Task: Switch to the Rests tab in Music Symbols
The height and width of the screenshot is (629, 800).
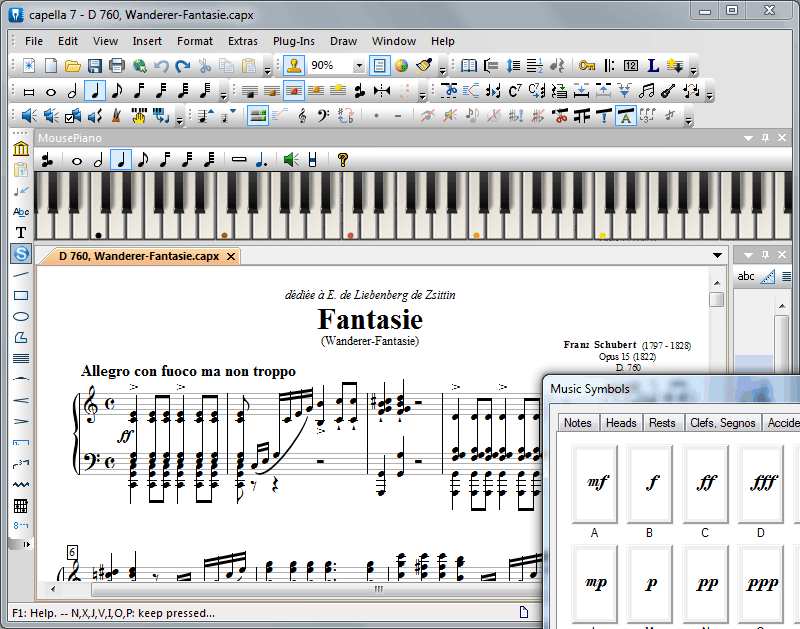Action: click(x=662, y=423)
